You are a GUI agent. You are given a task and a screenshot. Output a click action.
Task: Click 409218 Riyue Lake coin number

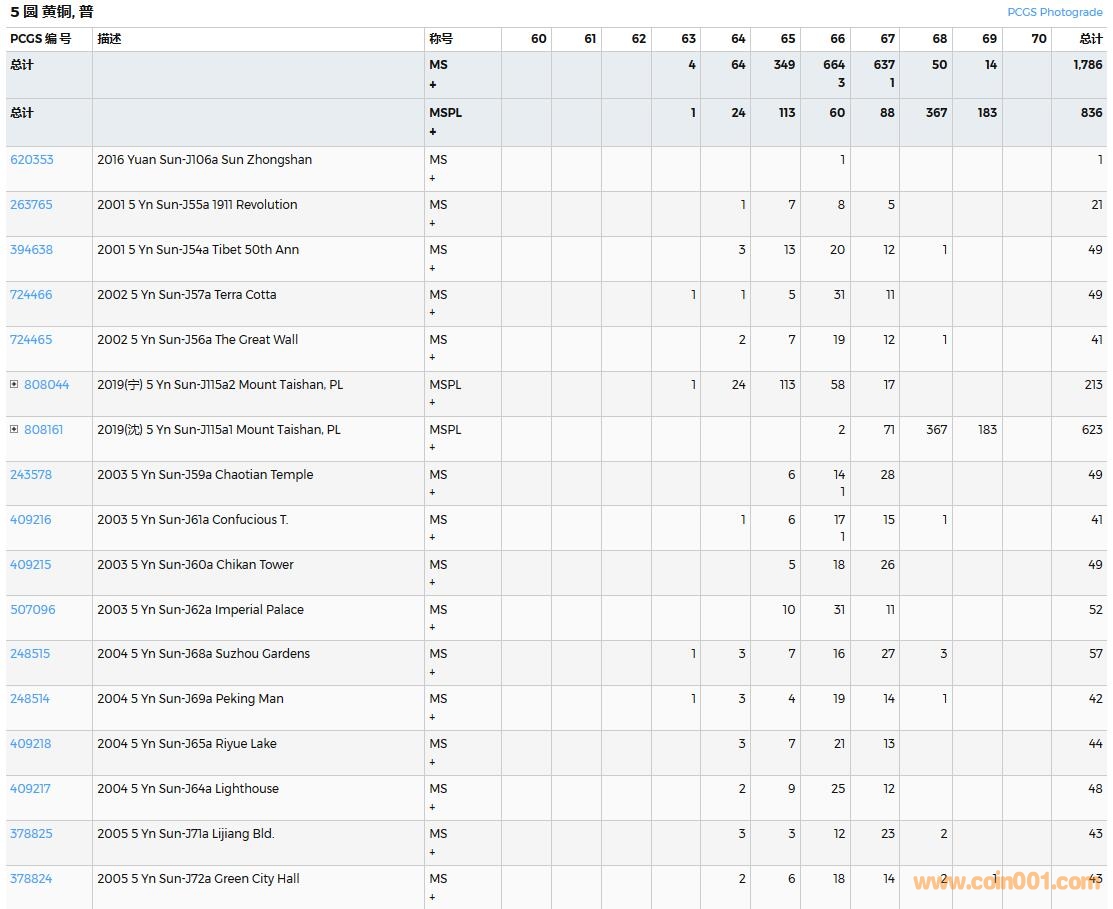pyautogui.click(x=31, y=744)
